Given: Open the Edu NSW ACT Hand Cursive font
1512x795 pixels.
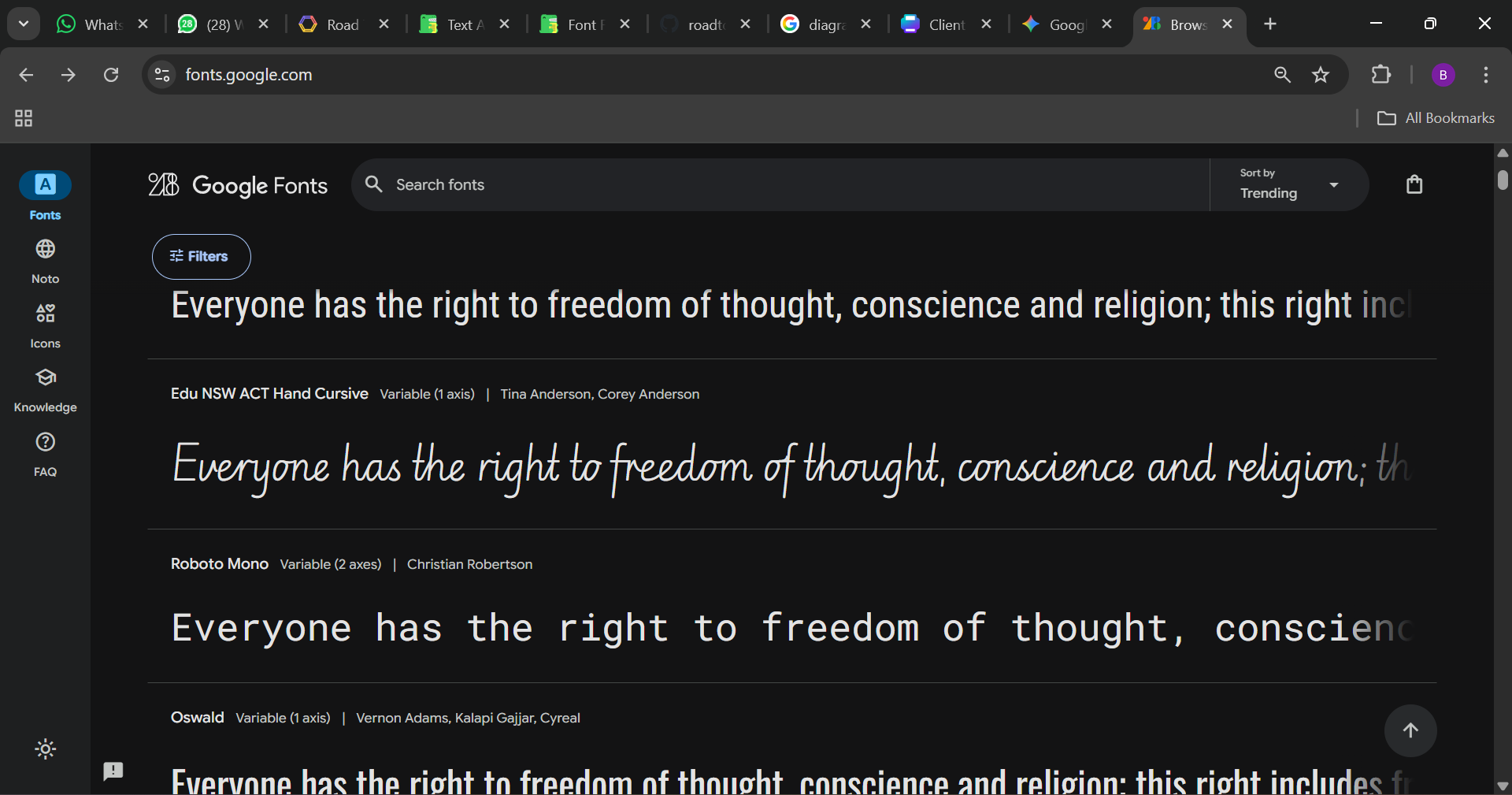Looking at the screenshot, I should pyautogui.click(x=269, y=393).
